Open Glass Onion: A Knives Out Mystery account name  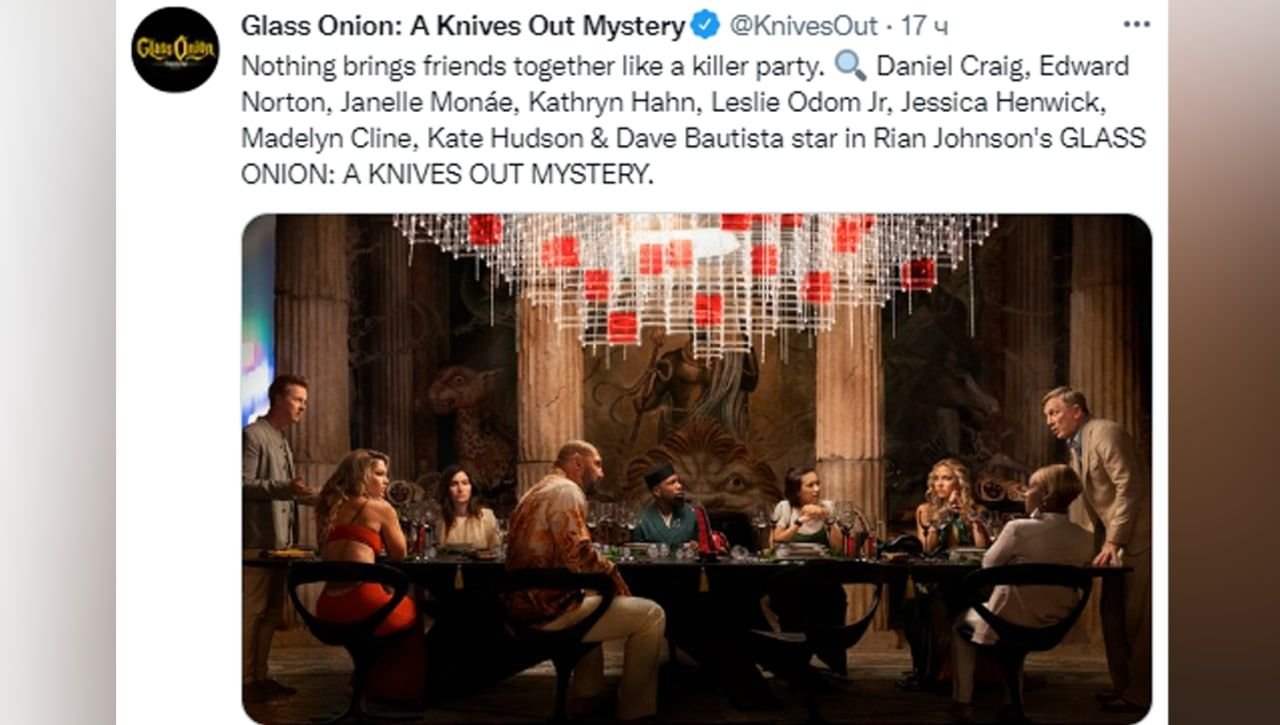(x=463, y=26)
